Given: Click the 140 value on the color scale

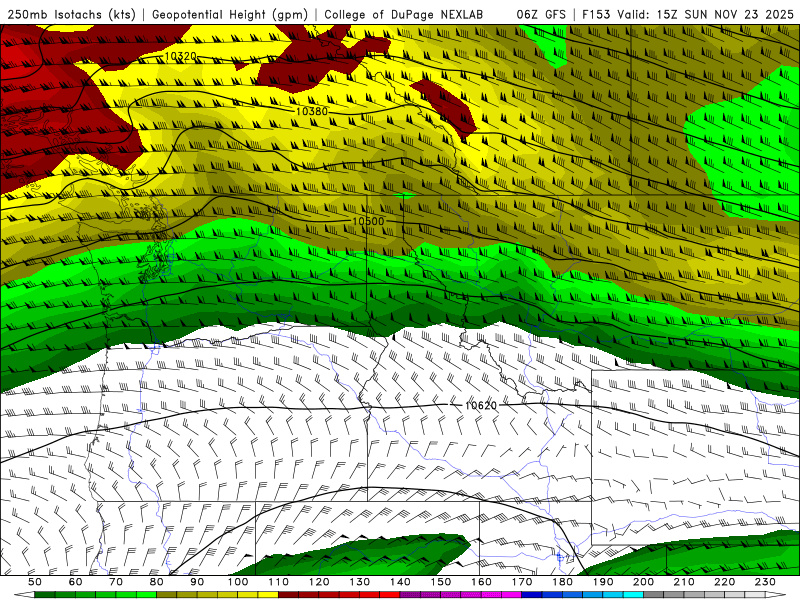Looking at the screenshot, I should (x=400, y=582).
